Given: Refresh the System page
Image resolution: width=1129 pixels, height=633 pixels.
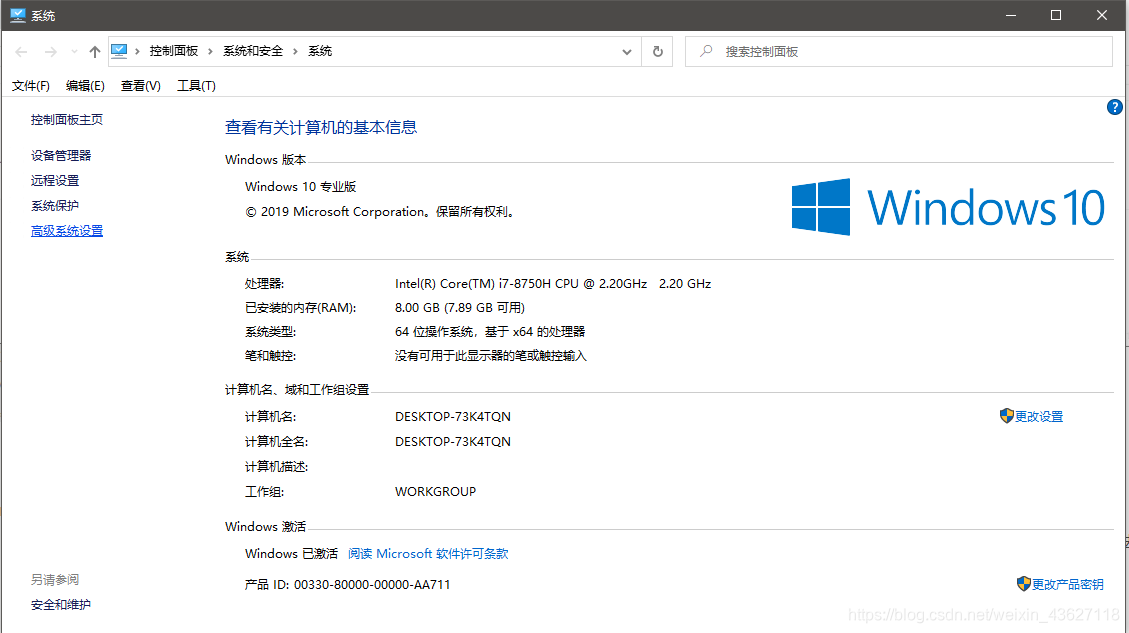Looking at the screenshot, I should click(x=657, y=52).
